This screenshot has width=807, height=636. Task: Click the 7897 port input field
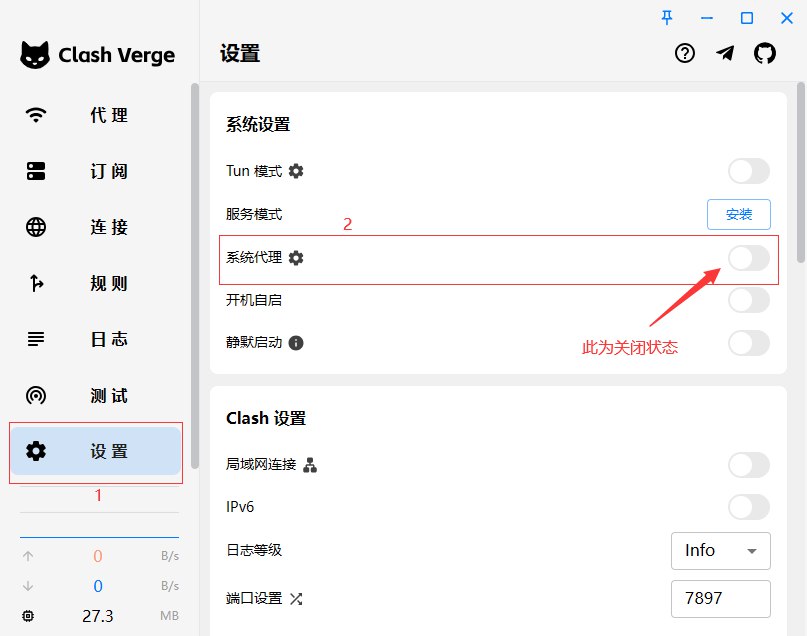(x=720, y=599)
